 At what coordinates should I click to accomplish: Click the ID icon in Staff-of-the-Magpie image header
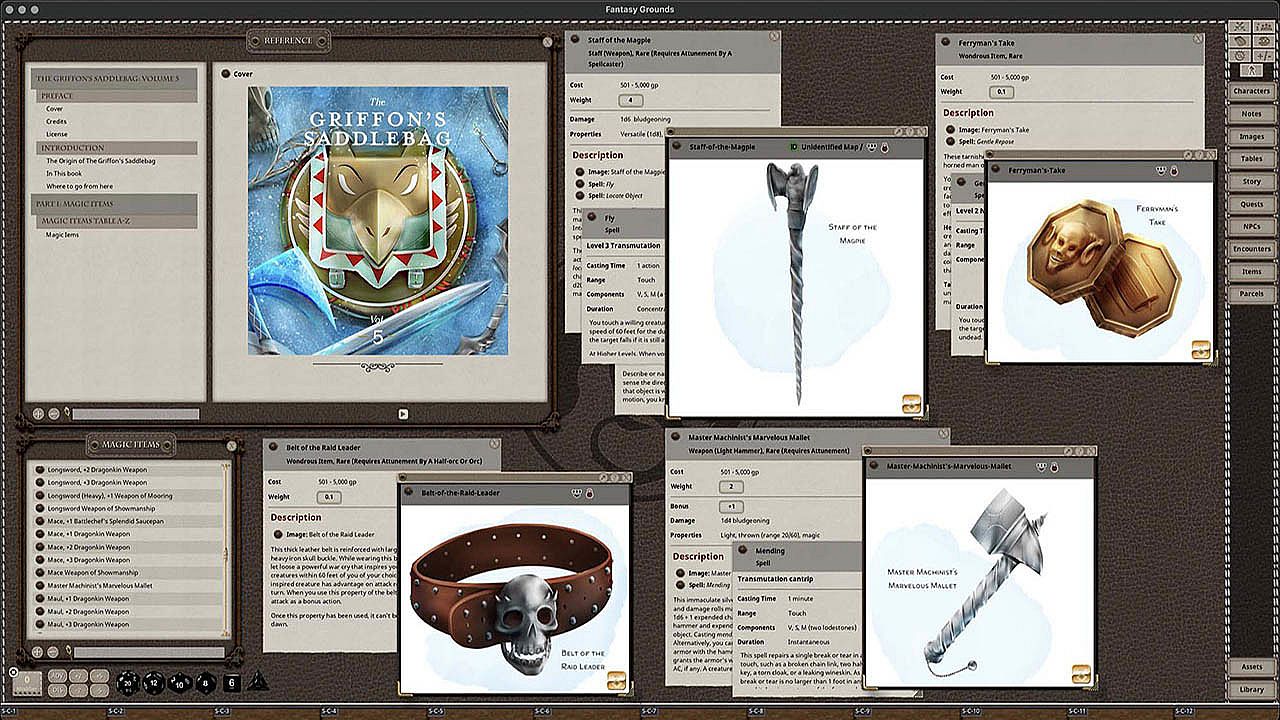(793, 147)
